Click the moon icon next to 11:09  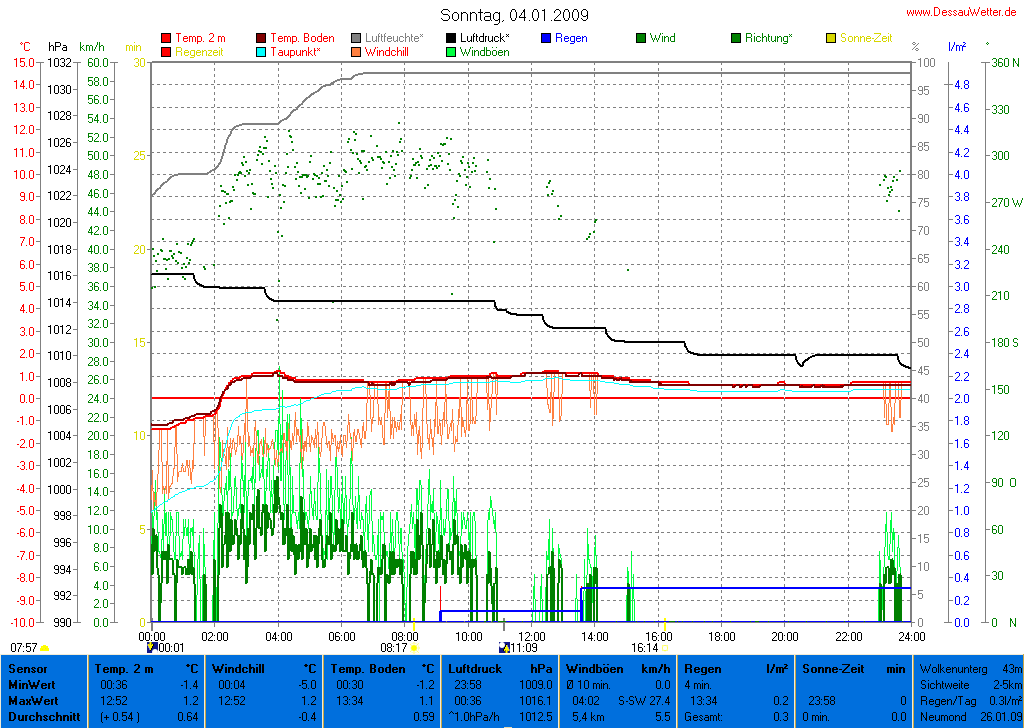tap(504, 648)
